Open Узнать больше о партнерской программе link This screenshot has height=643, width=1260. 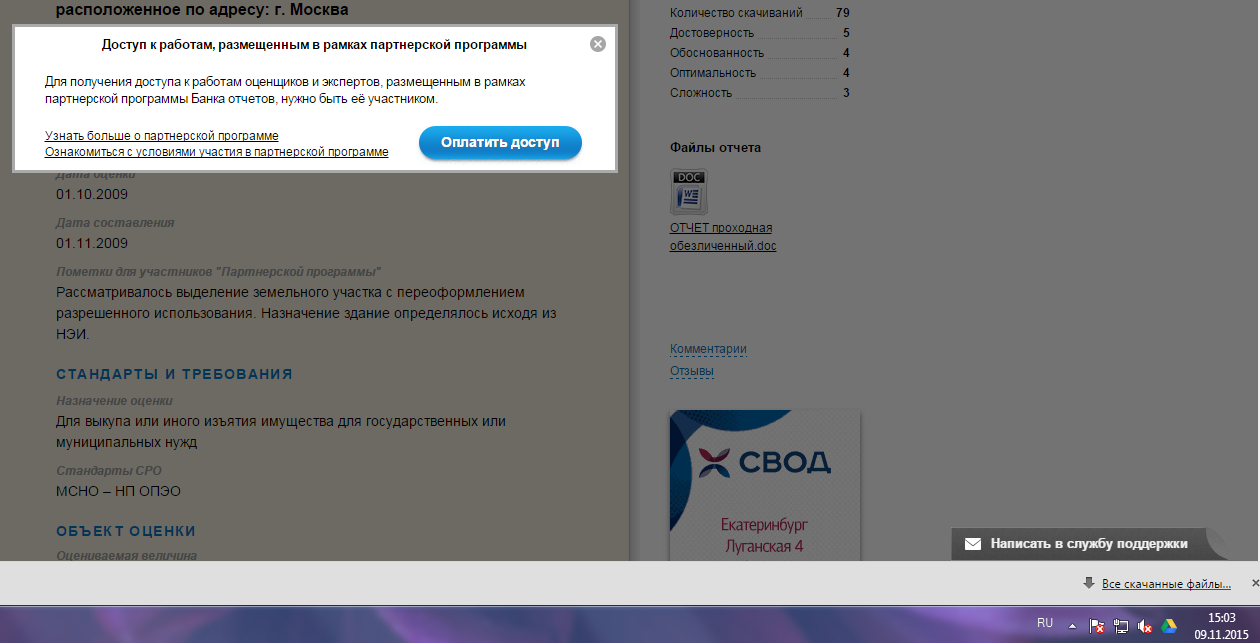161,136
